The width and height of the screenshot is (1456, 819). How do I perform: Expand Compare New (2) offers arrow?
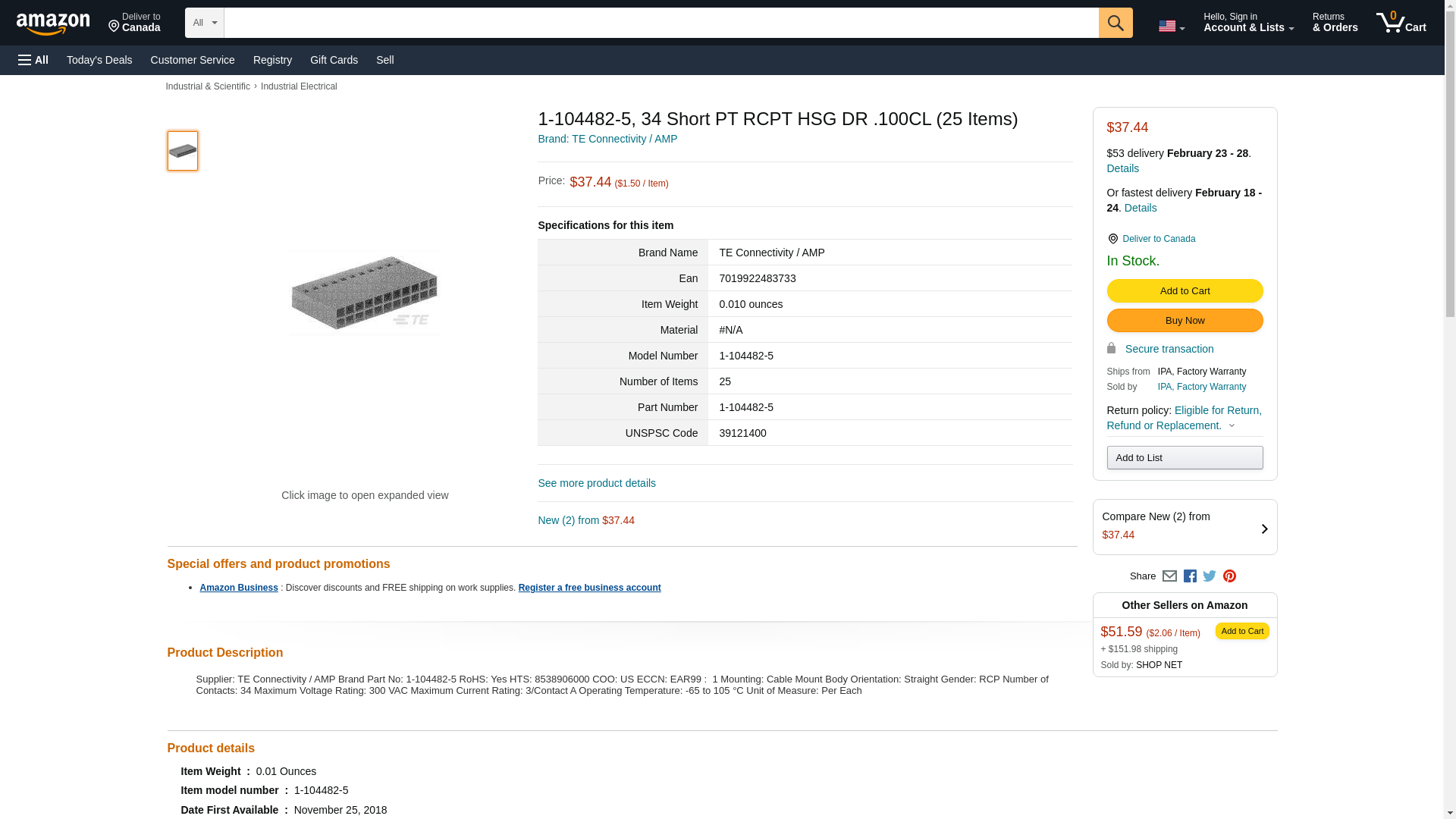(x=1264, y=529)
